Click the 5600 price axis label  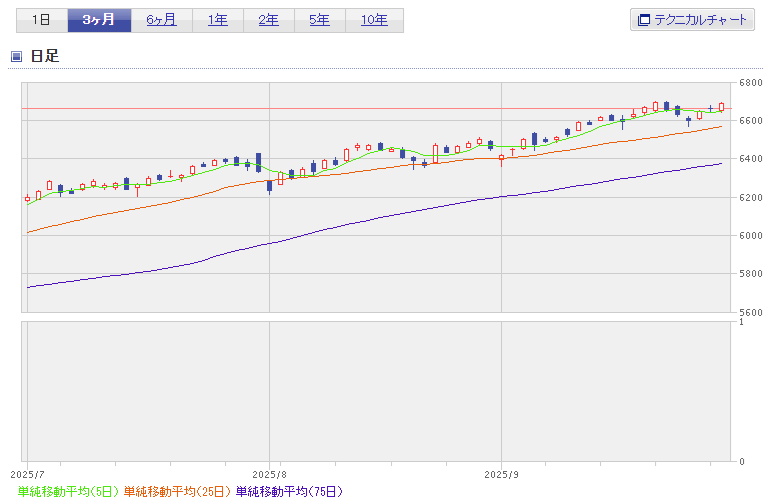point(751,312)
